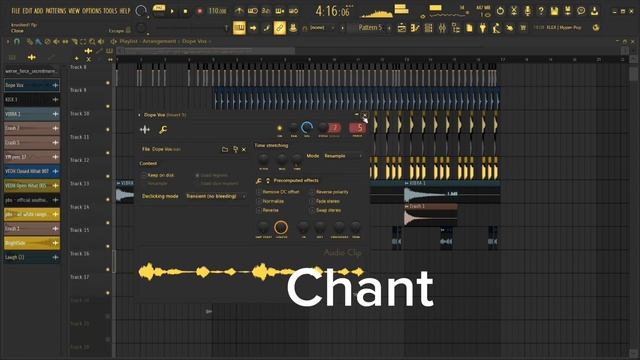640x360 pixels.
Task: Open the VIEW menu
Action: (x=74, y=11)
